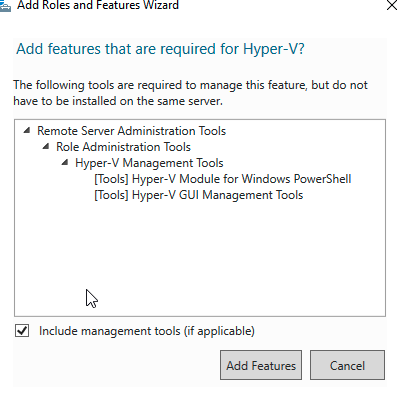
Task: Click the Include management tools label text
Action: pyautogui.click(x=147, y=331)
